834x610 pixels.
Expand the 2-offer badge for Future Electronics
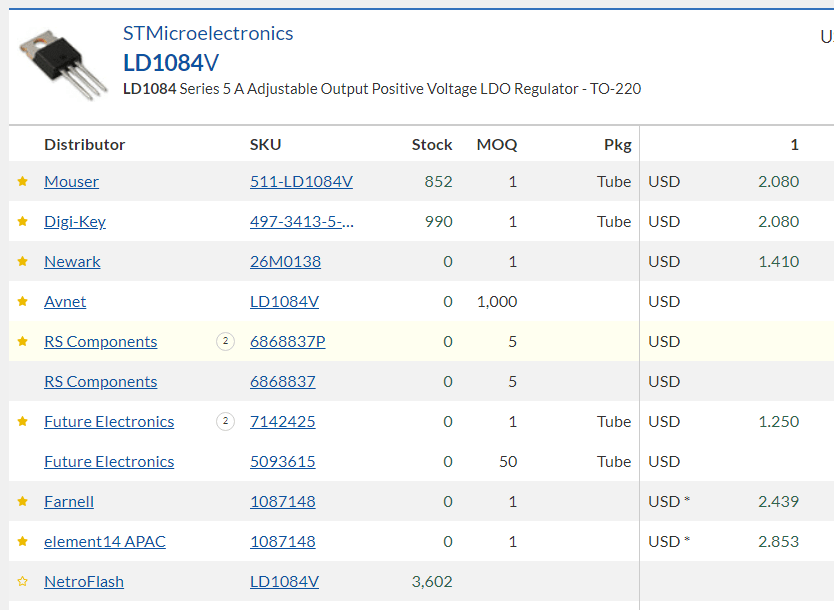pos(226,421)
